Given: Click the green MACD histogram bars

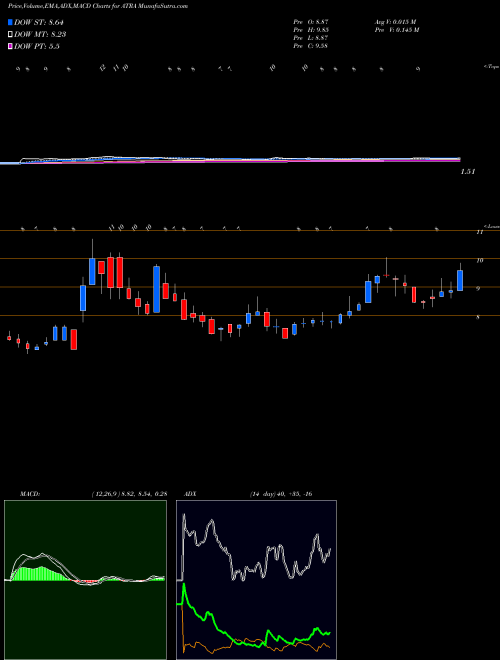Looking at the screenshot, I should click(x=40, y=574).
